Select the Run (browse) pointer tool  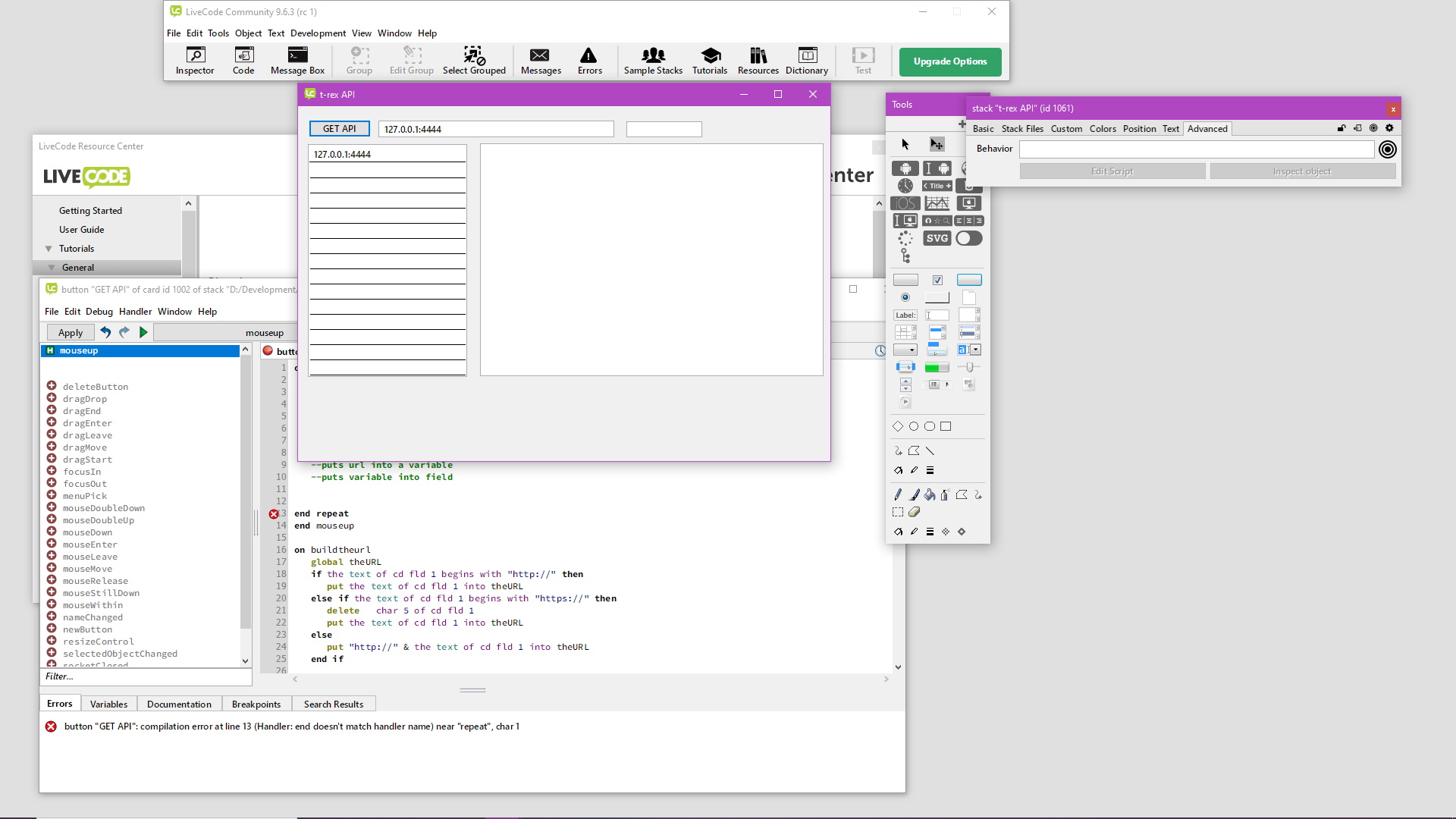905,144
